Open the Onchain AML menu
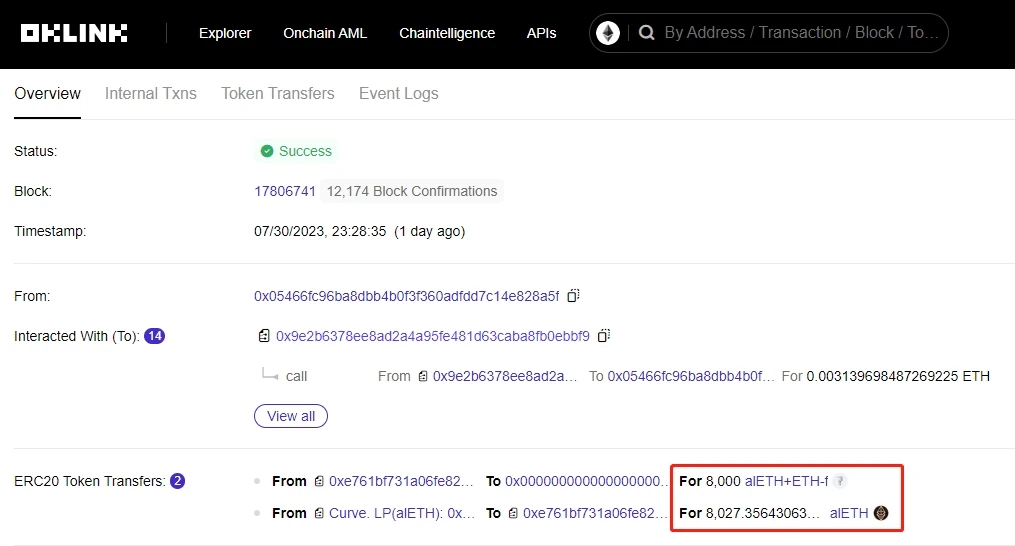The height and width of the screenshot is (546, 1015). (325, 33)
